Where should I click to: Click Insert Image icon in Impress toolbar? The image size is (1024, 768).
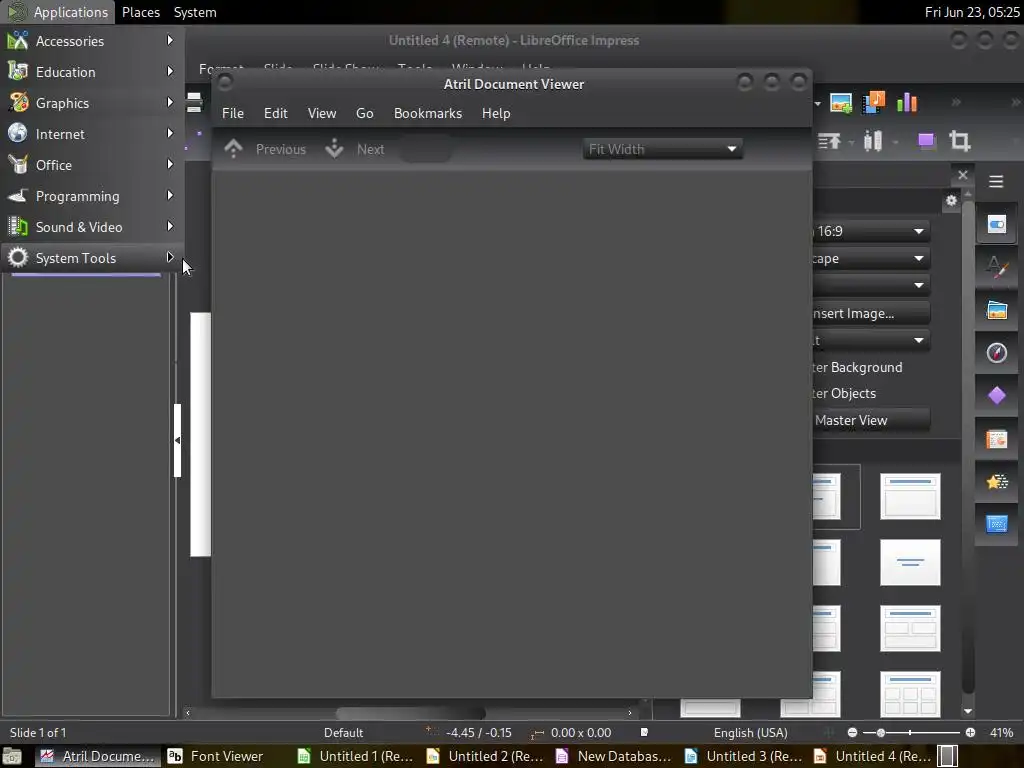[840, 103]
